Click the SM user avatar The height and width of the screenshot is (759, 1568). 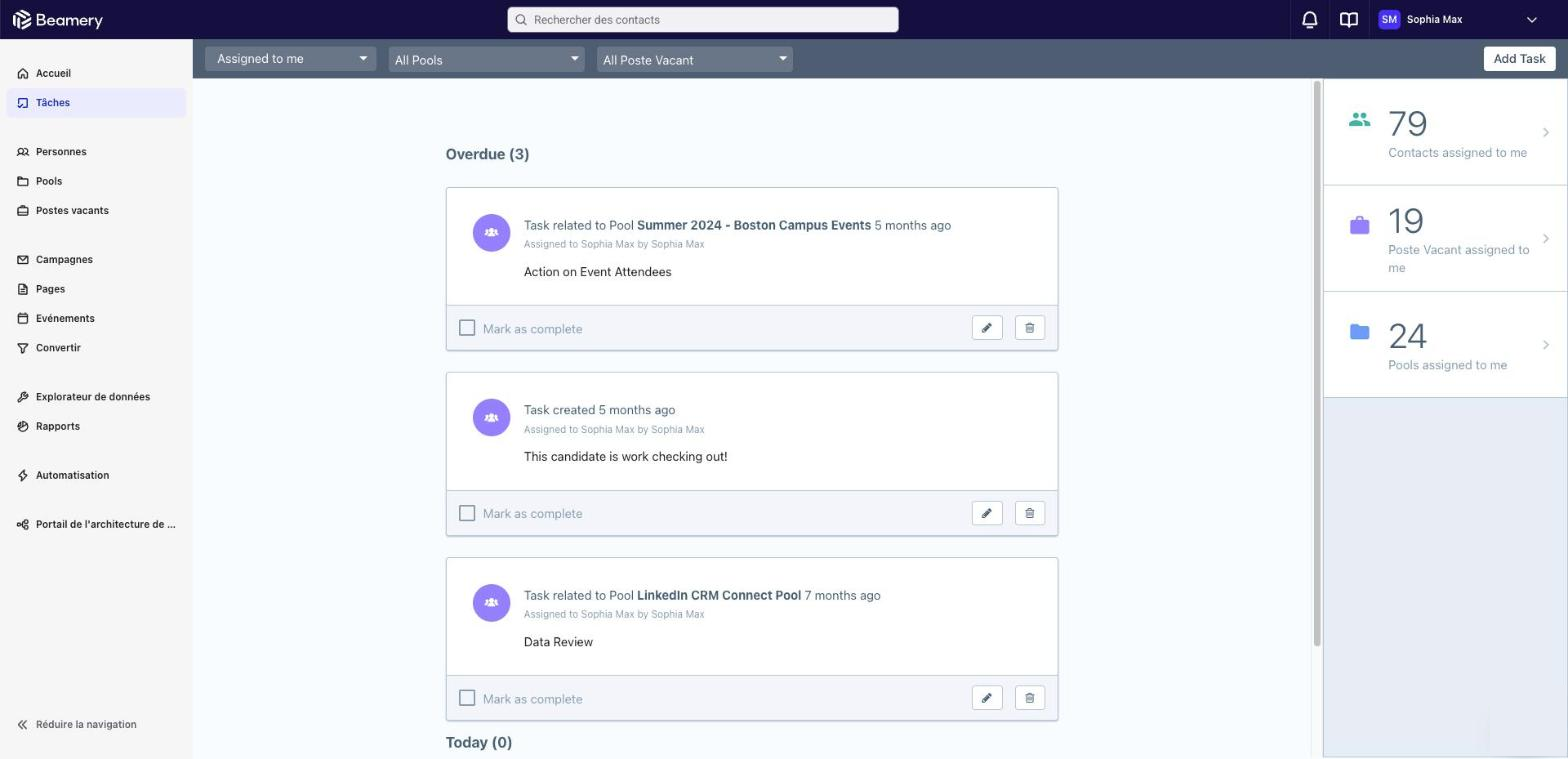coord(1388,20)
